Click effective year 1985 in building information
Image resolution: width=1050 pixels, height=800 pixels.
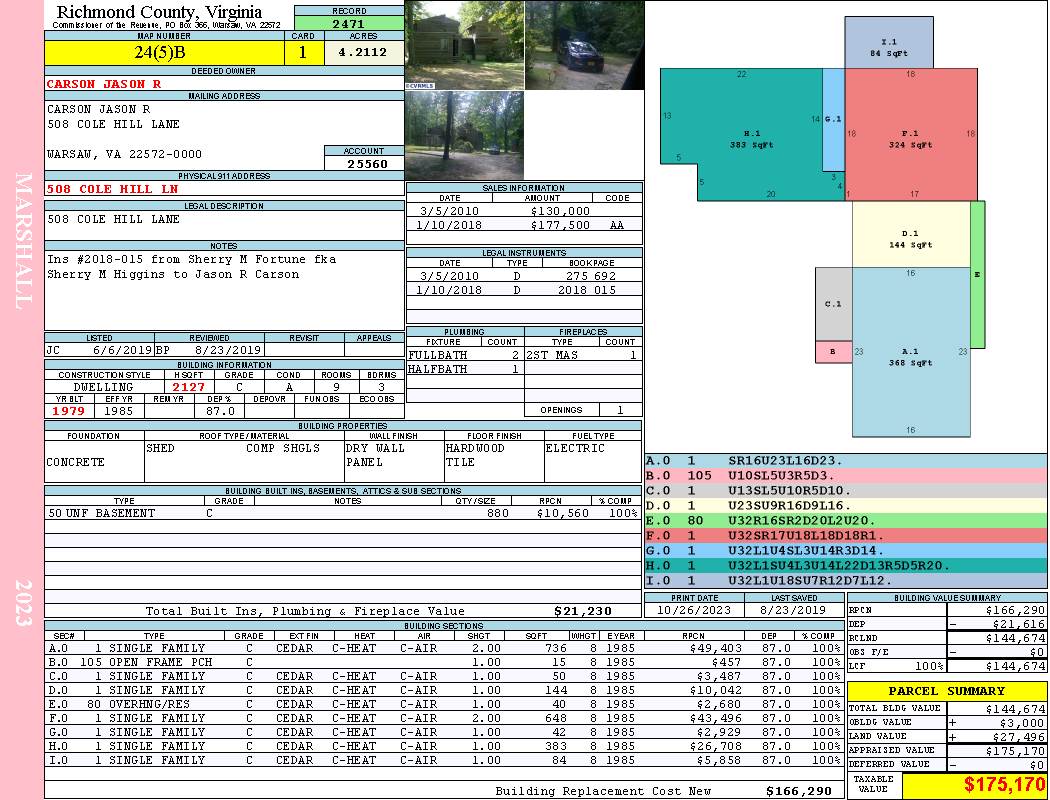119,411
